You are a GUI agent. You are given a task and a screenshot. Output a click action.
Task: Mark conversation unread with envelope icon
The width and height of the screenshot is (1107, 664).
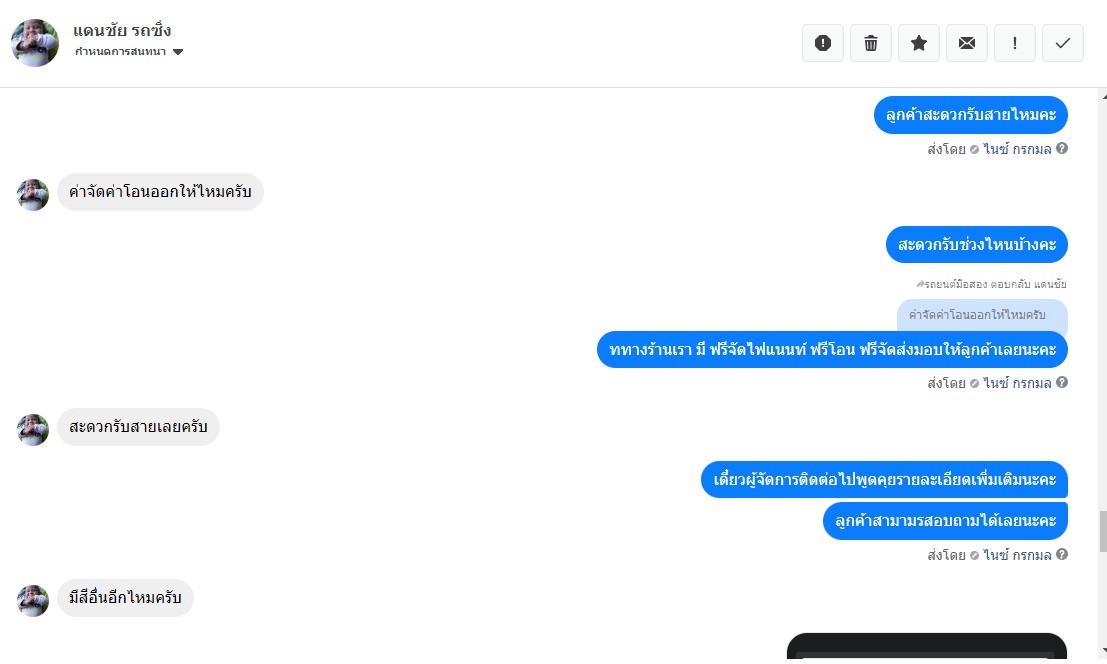coord(967,43)
